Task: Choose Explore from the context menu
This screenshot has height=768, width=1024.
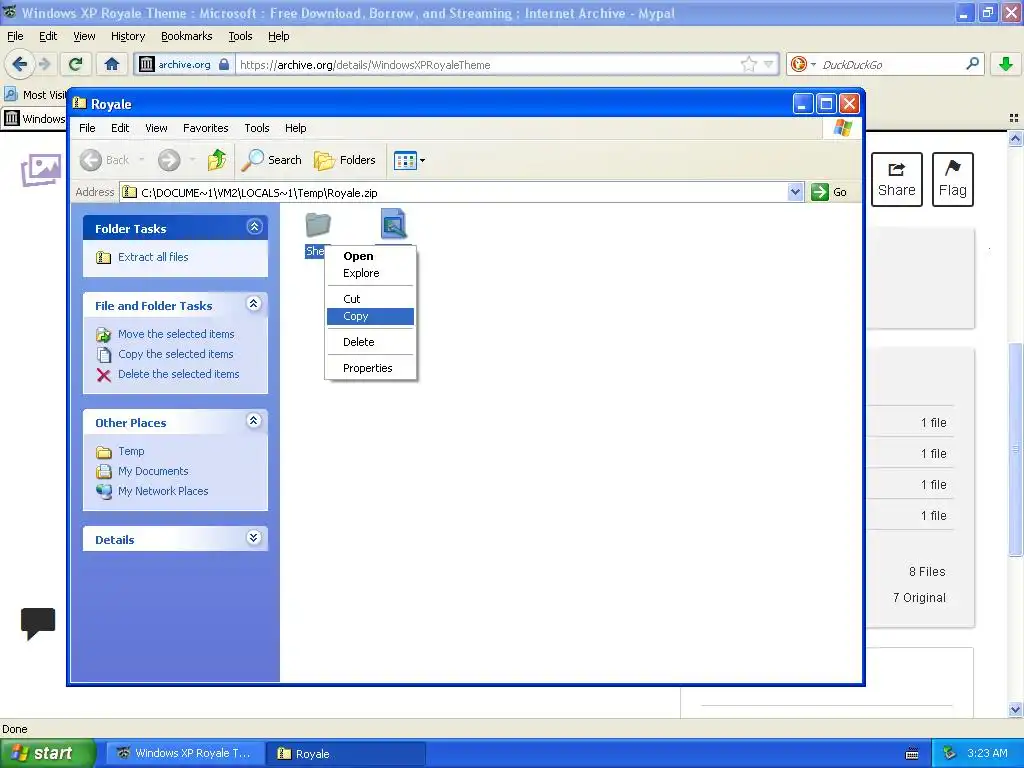Action: click(x=370, y=273)
